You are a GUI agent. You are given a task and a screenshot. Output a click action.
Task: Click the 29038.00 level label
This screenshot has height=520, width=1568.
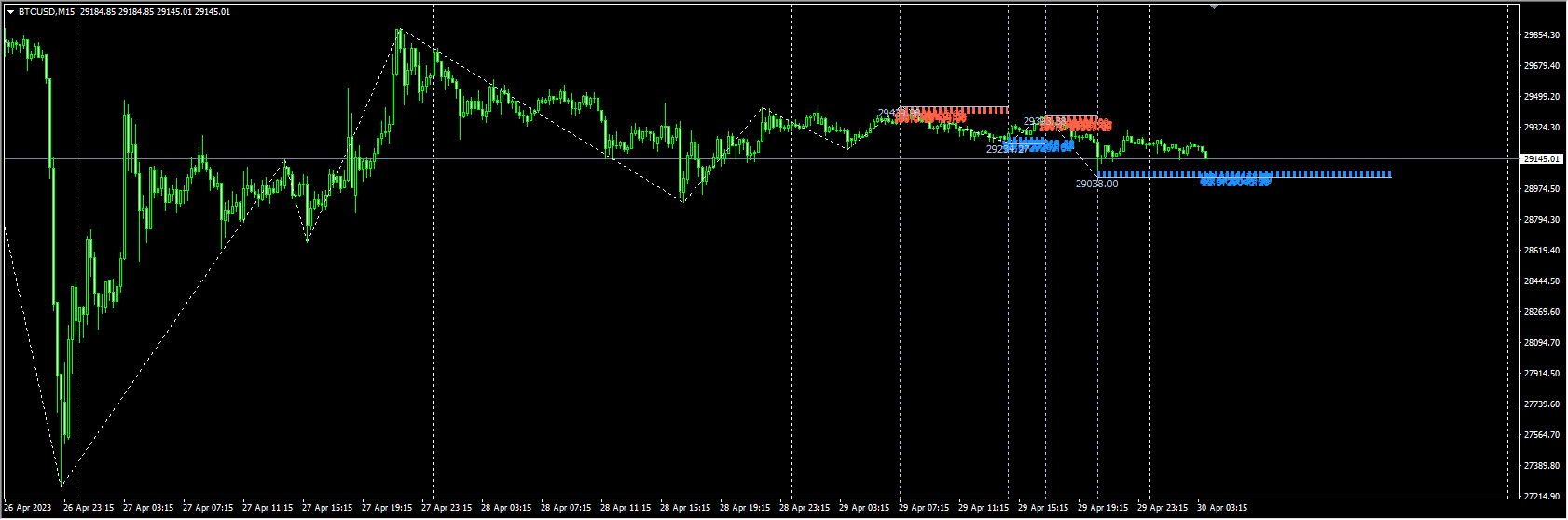pyautogui.click(x=1096, y=184)
